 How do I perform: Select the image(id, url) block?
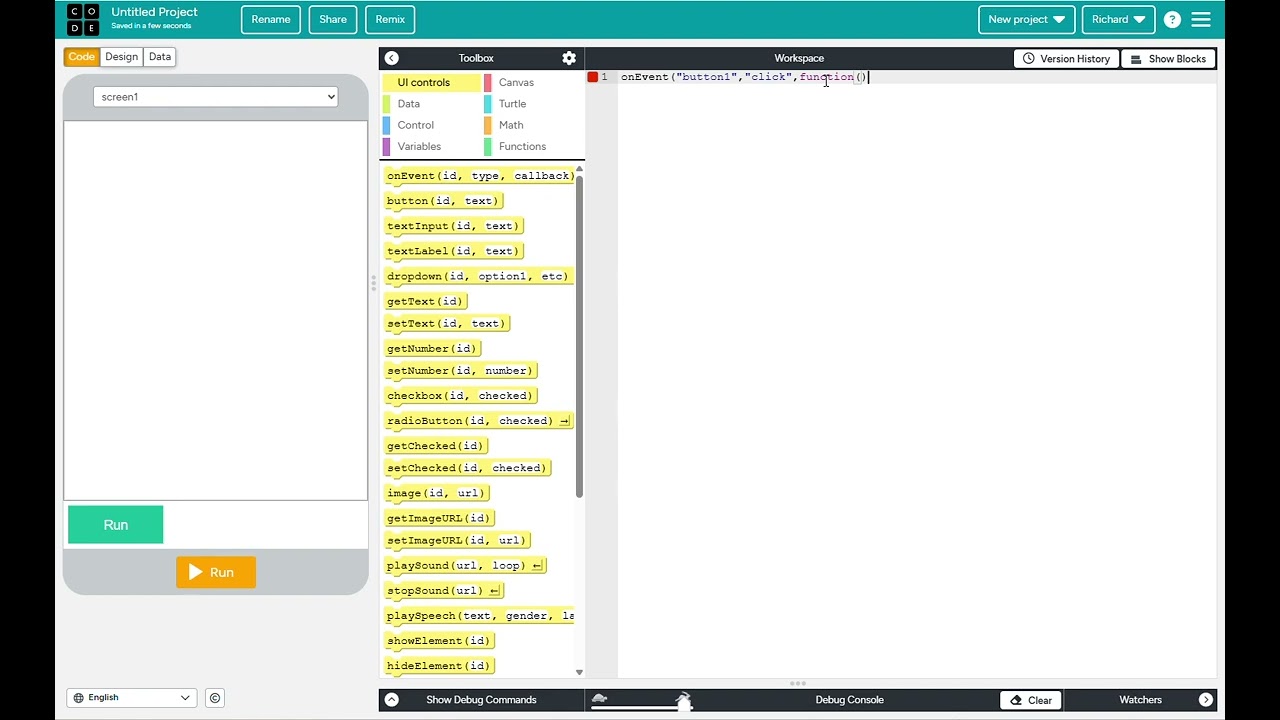436,493
